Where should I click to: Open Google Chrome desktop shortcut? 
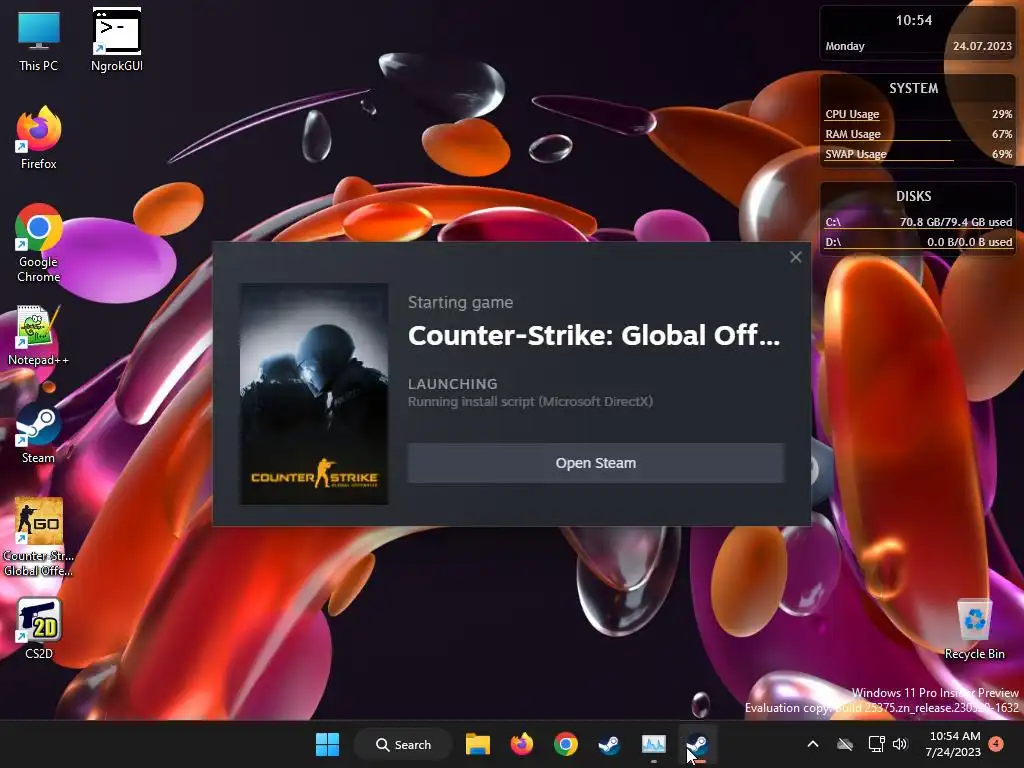(39, 243)
